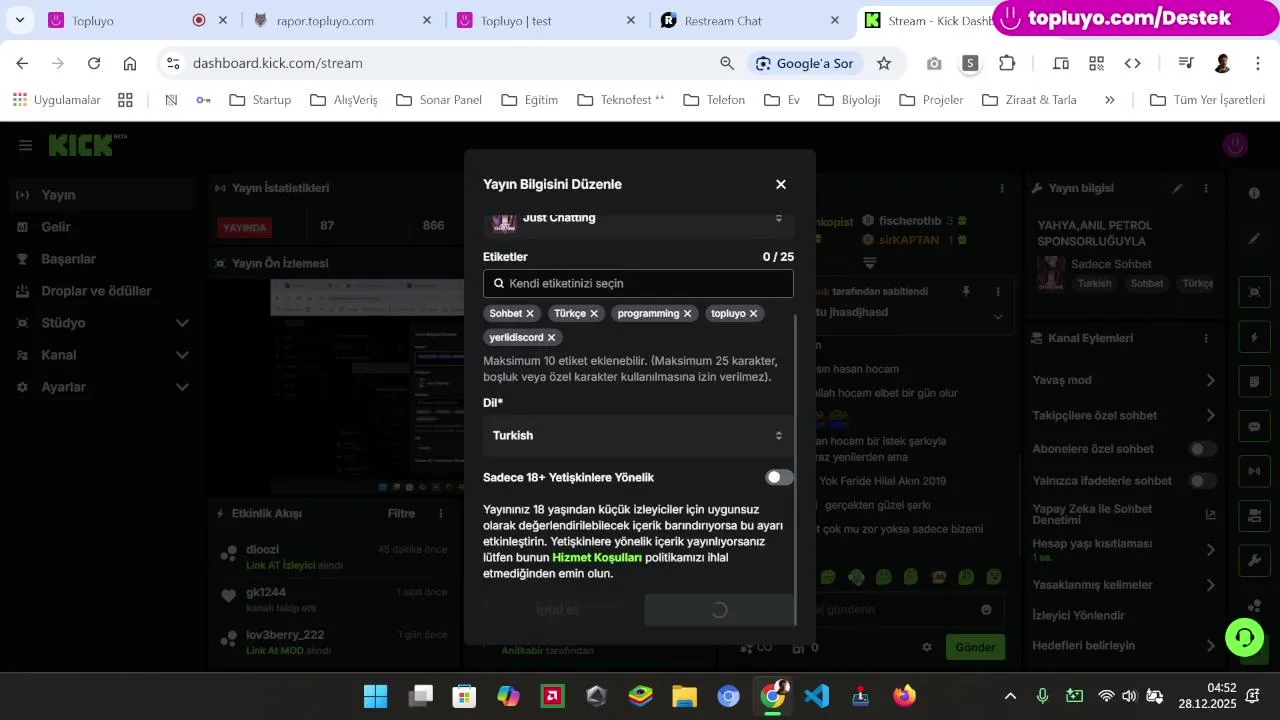
Task: Open the hamburger menu beside Kick logo
Action: coord(25,146)
